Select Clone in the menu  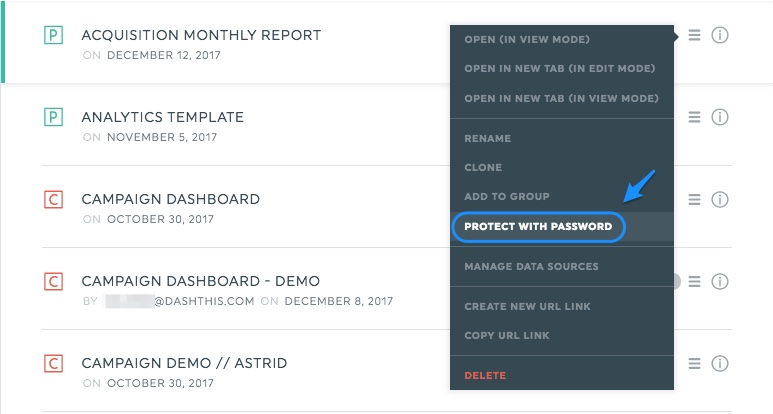tap(483, 168)
